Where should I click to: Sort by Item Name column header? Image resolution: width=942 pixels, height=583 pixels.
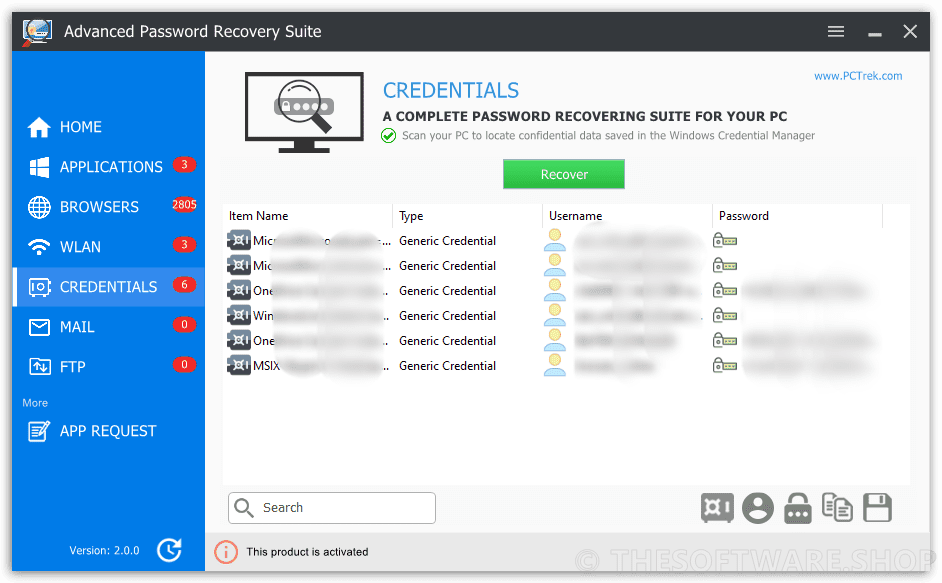tap(308, 216)
